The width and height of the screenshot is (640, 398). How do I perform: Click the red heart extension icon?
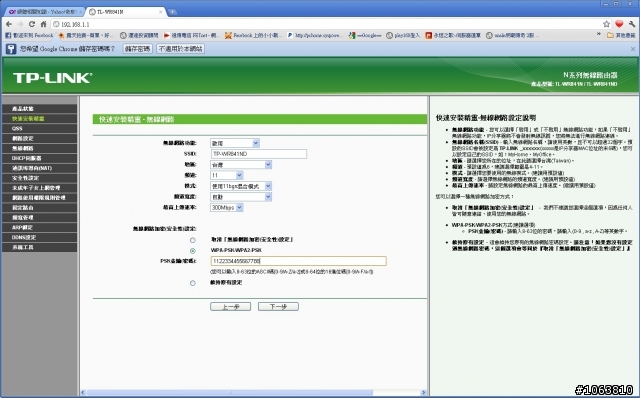click(619, 24)
